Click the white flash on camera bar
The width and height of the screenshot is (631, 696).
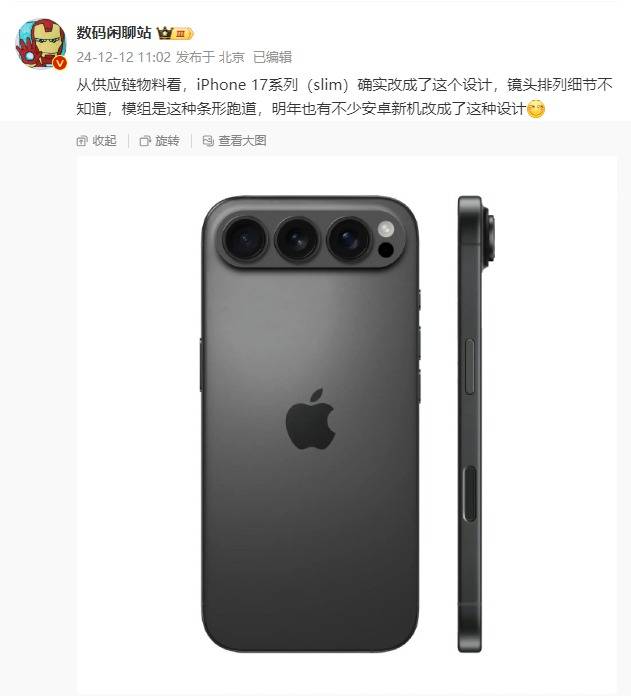386,229
